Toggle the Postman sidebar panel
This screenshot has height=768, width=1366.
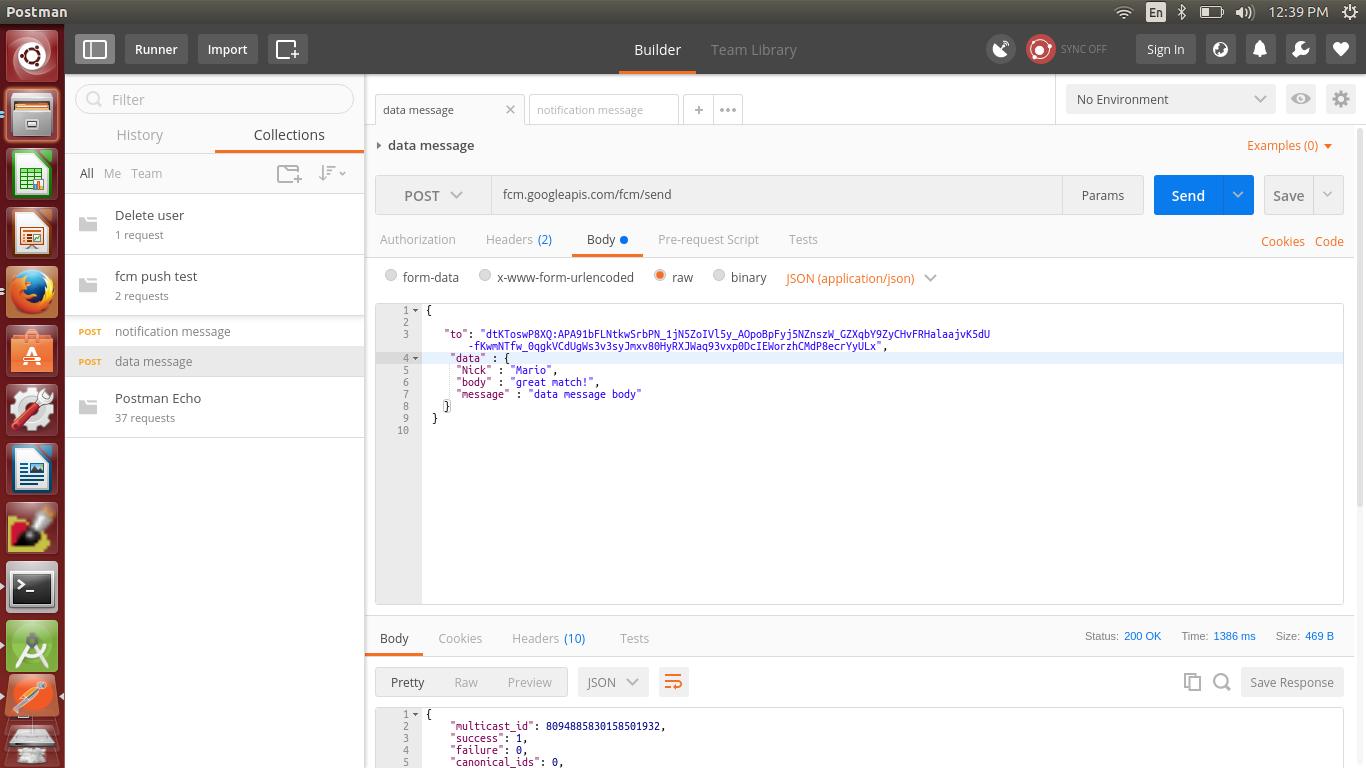[95, 49]
